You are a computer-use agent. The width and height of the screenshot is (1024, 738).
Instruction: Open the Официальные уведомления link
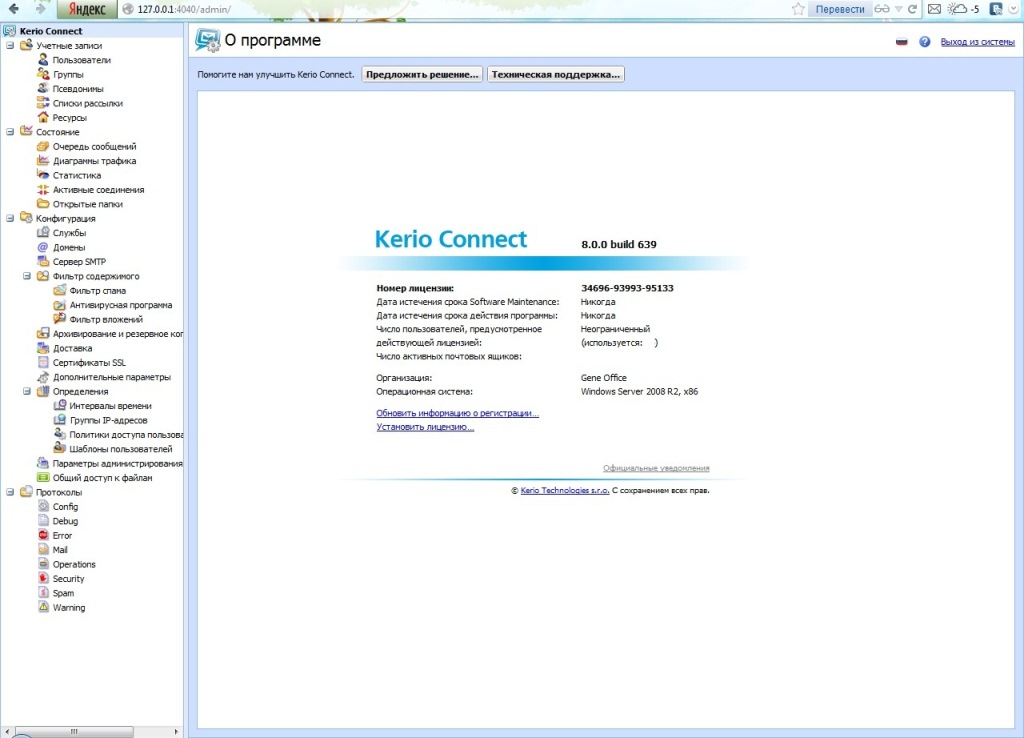[656, 468]
